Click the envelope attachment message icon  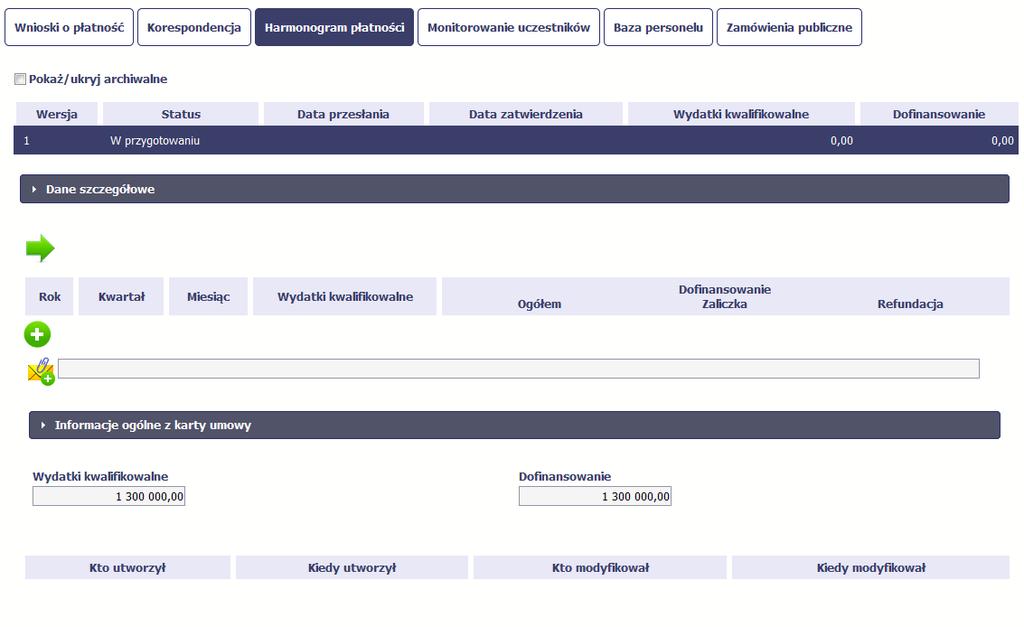[x=41, y=371]
